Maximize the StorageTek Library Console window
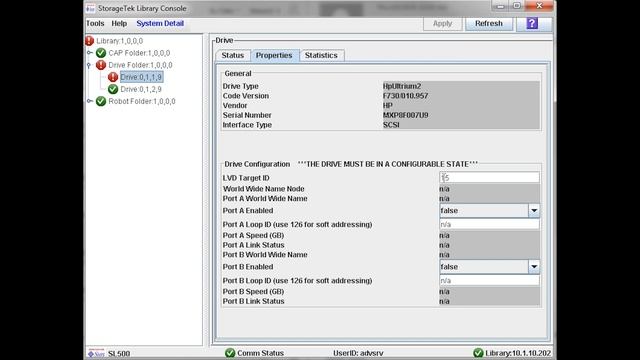 pos(517,6)
